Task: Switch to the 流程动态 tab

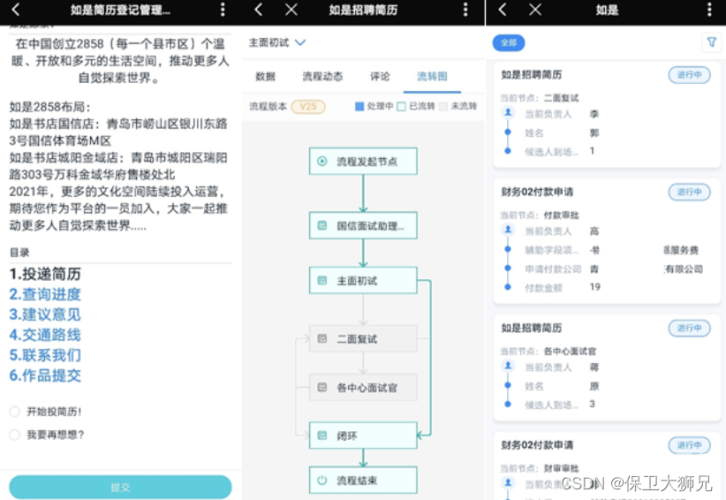Action: (x=323, y=76)
